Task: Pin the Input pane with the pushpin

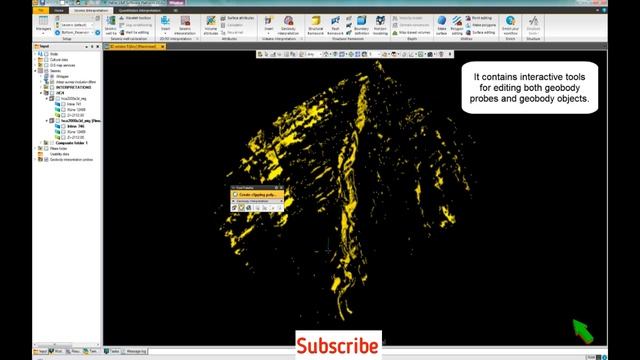Action: tap(92, 47)
